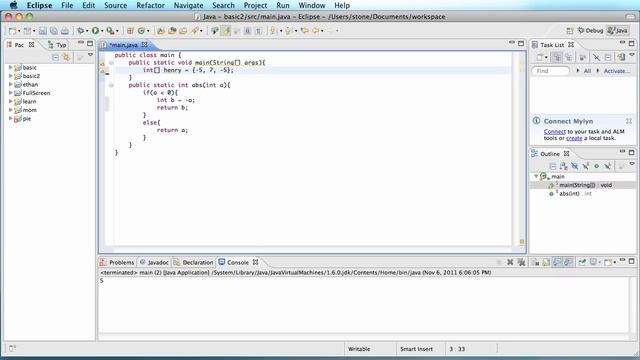The height and width of the screenshot is (360, 640).
Task: Collapse main class in Outline
Action: [x=536, y=176]
